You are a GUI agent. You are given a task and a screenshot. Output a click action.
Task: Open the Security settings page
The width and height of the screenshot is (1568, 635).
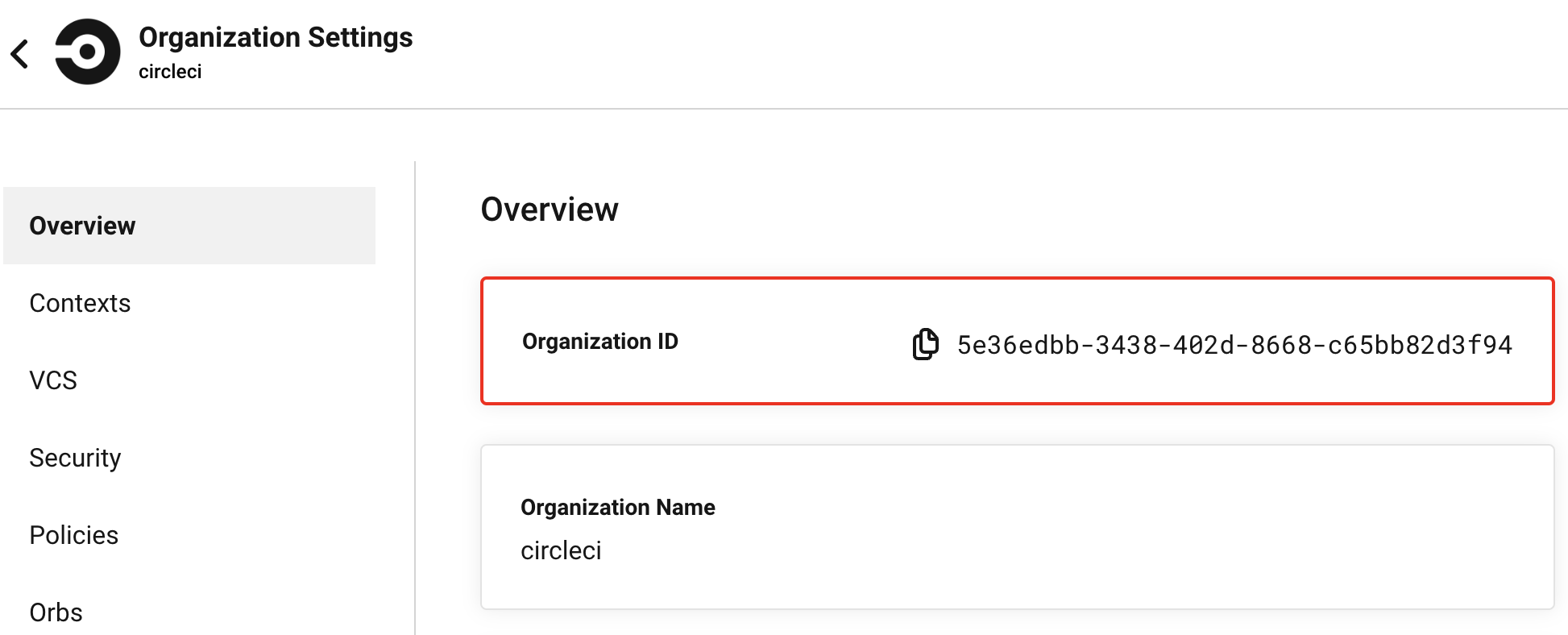pos(75,458)
